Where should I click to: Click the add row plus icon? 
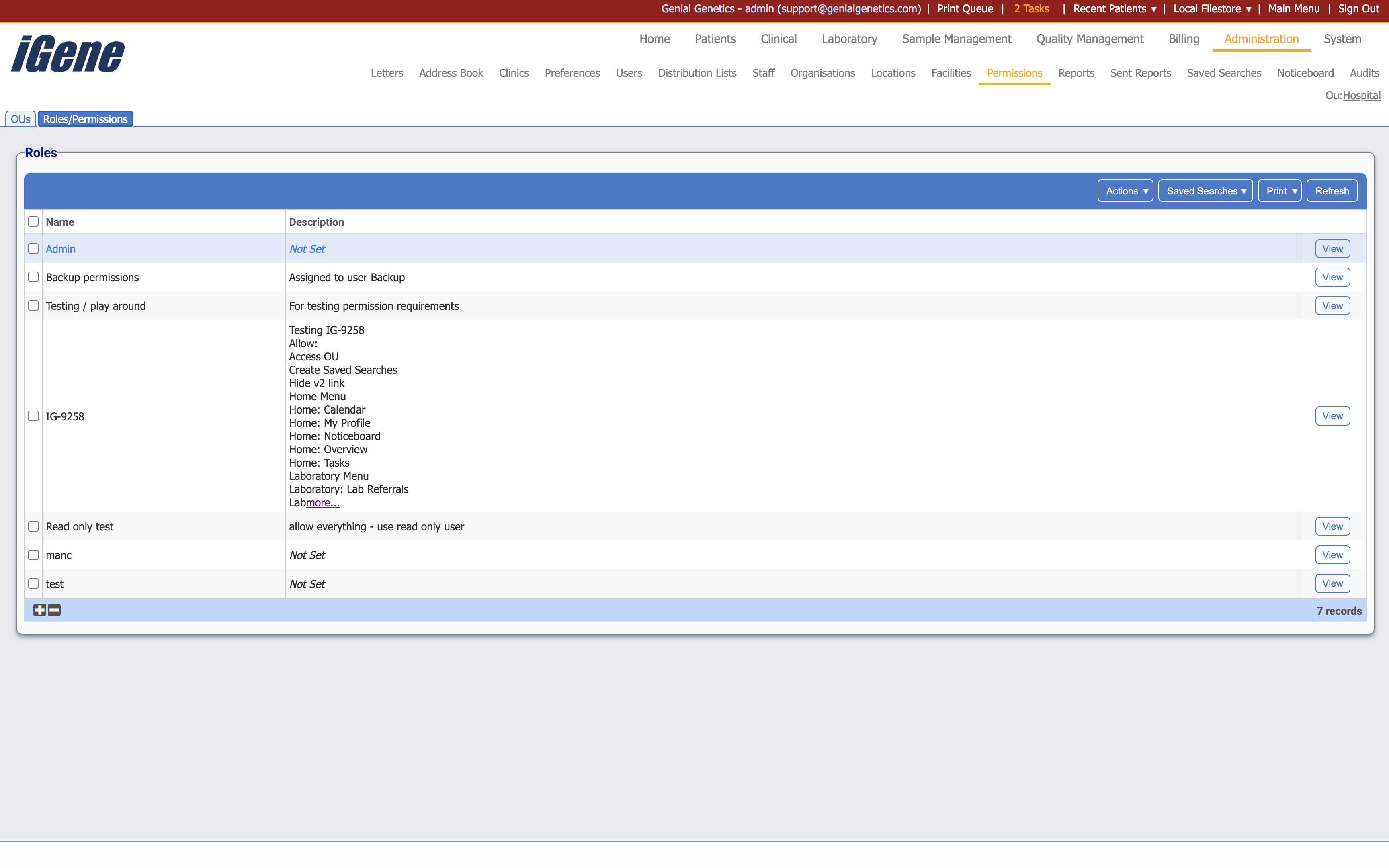[39, 610]
